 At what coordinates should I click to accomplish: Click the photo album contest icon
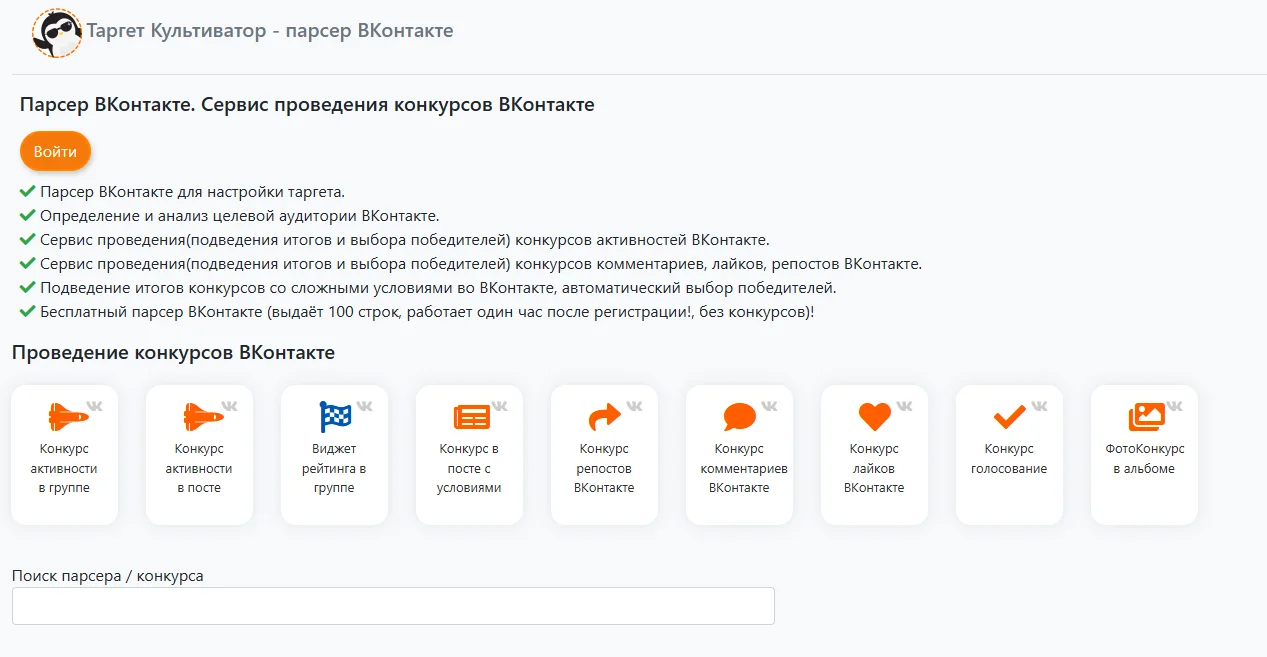coord(1146,416)
